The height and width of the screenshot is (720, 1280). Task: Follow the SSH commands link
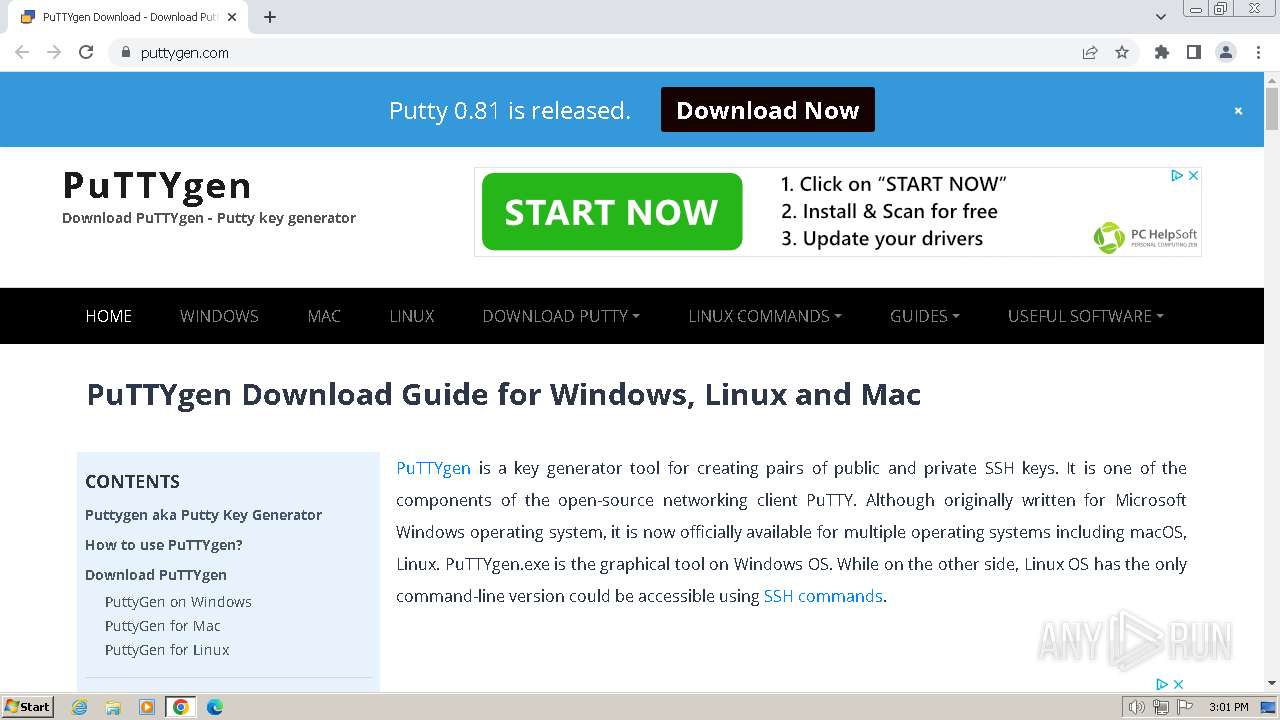[823, 596]
